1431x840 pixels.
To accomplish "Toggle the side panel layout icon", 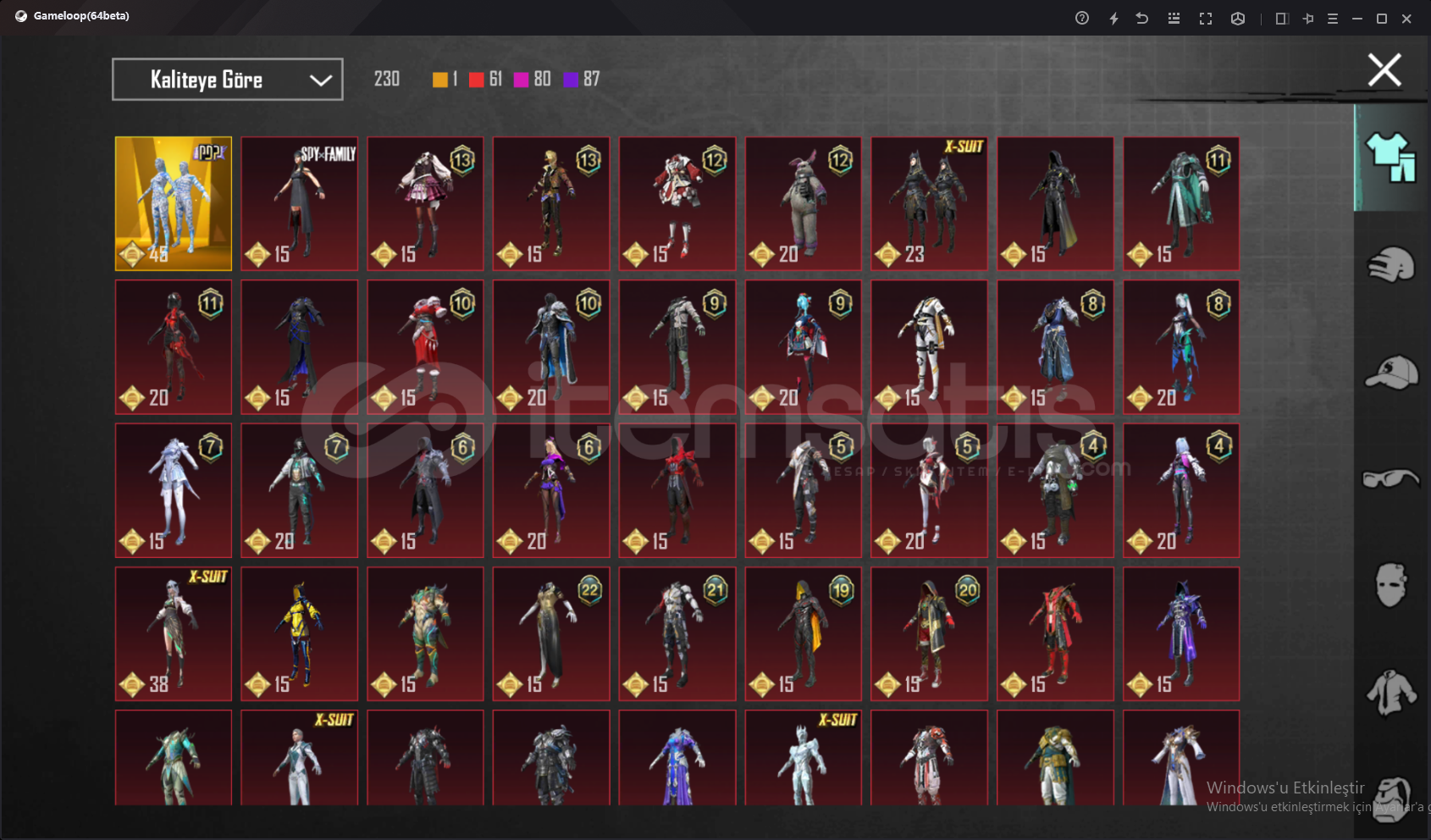I will [x=1282, y=18].
